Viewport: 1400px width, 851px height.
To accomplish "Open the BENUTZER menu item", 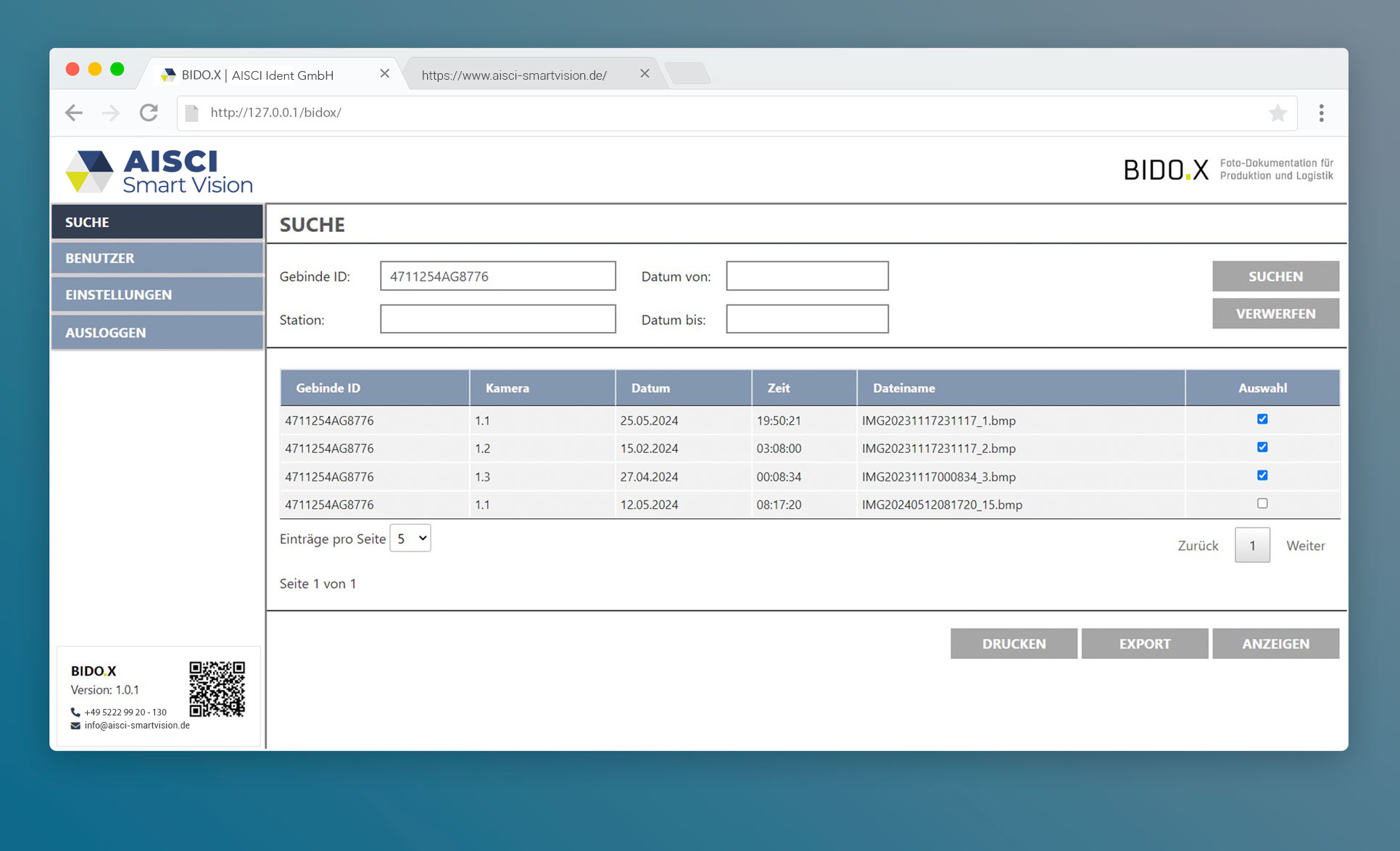I will click(157, 258).
